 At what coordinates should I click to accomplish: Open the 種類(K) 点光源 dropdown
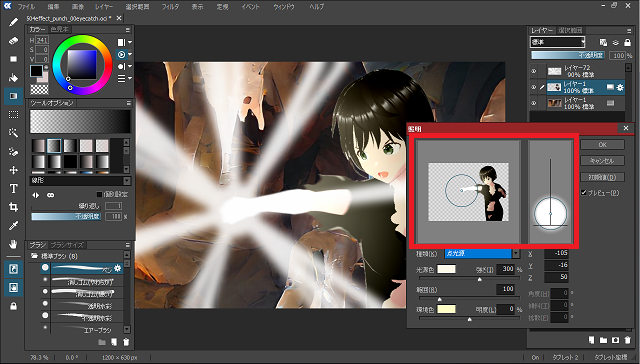click(x=482, y=253)
